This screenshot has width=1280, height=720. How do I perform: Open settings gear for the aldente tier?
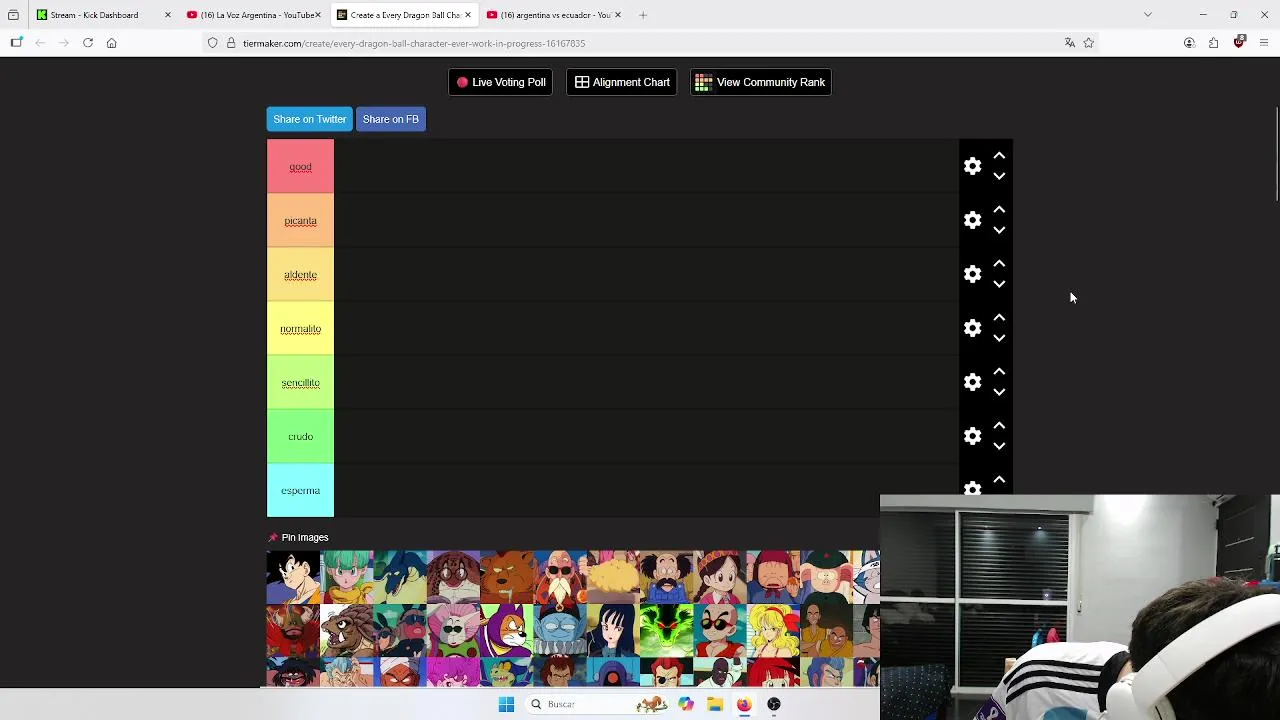point(972,274)
